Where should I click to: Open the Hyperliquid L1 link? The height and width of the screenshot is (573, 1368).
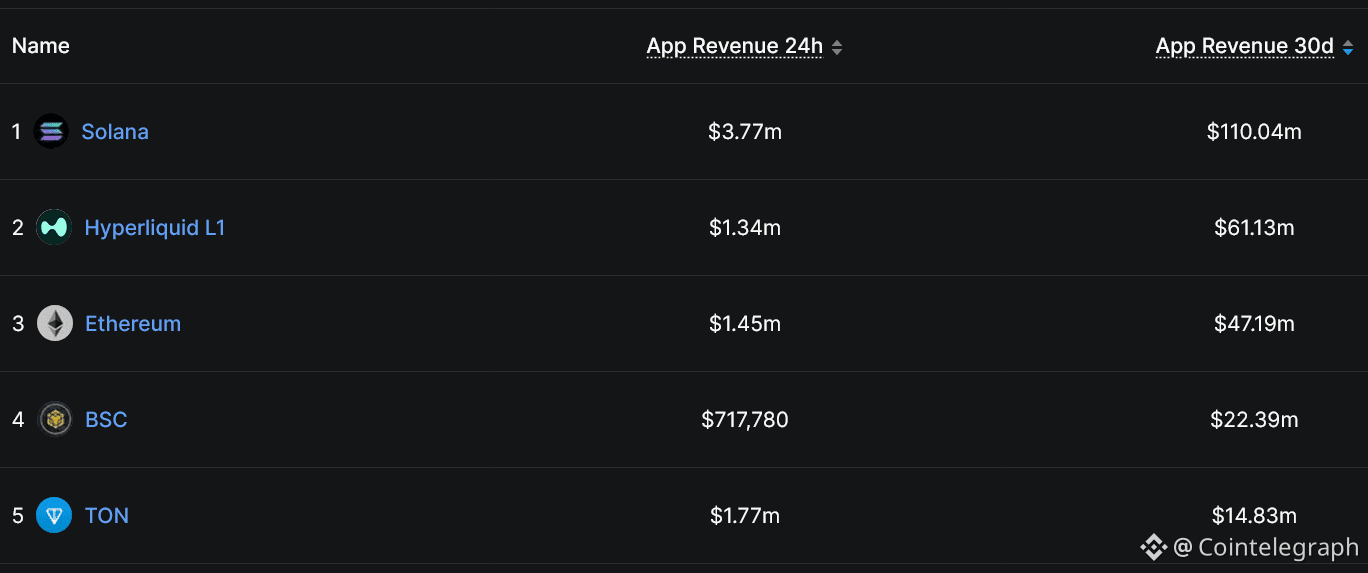pos(155,228)
